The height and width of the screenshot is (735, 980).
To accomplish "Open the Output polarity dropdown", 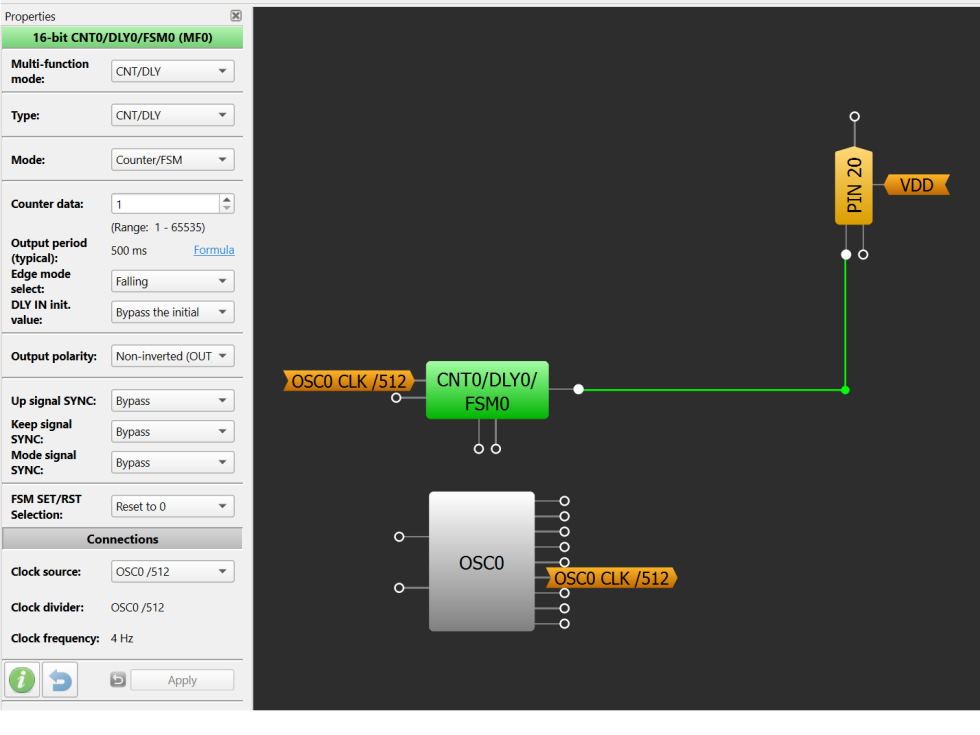I will coord(172,356).
